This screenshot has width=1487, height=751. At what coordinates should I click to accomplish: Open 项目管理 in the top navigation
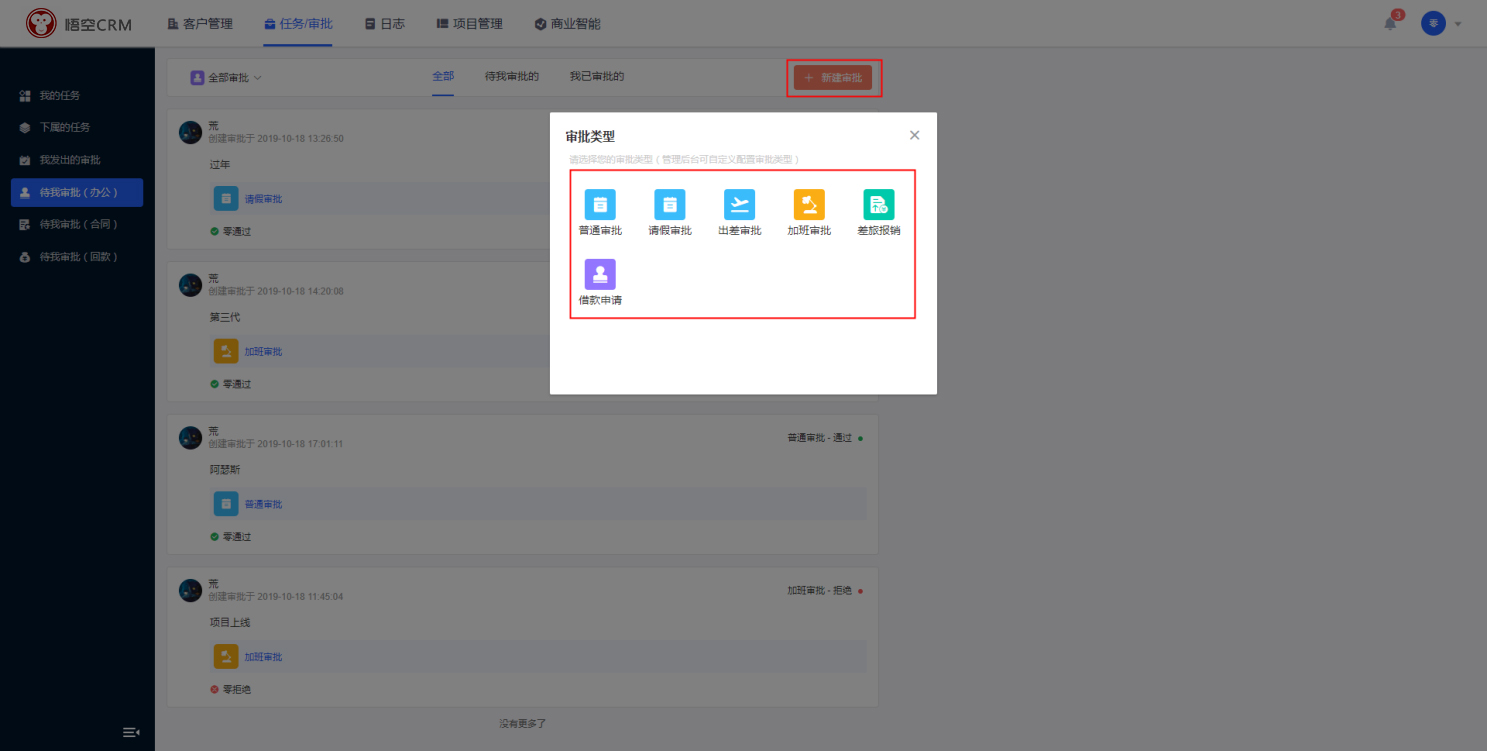pyautogui.click(x=470, y=24)
